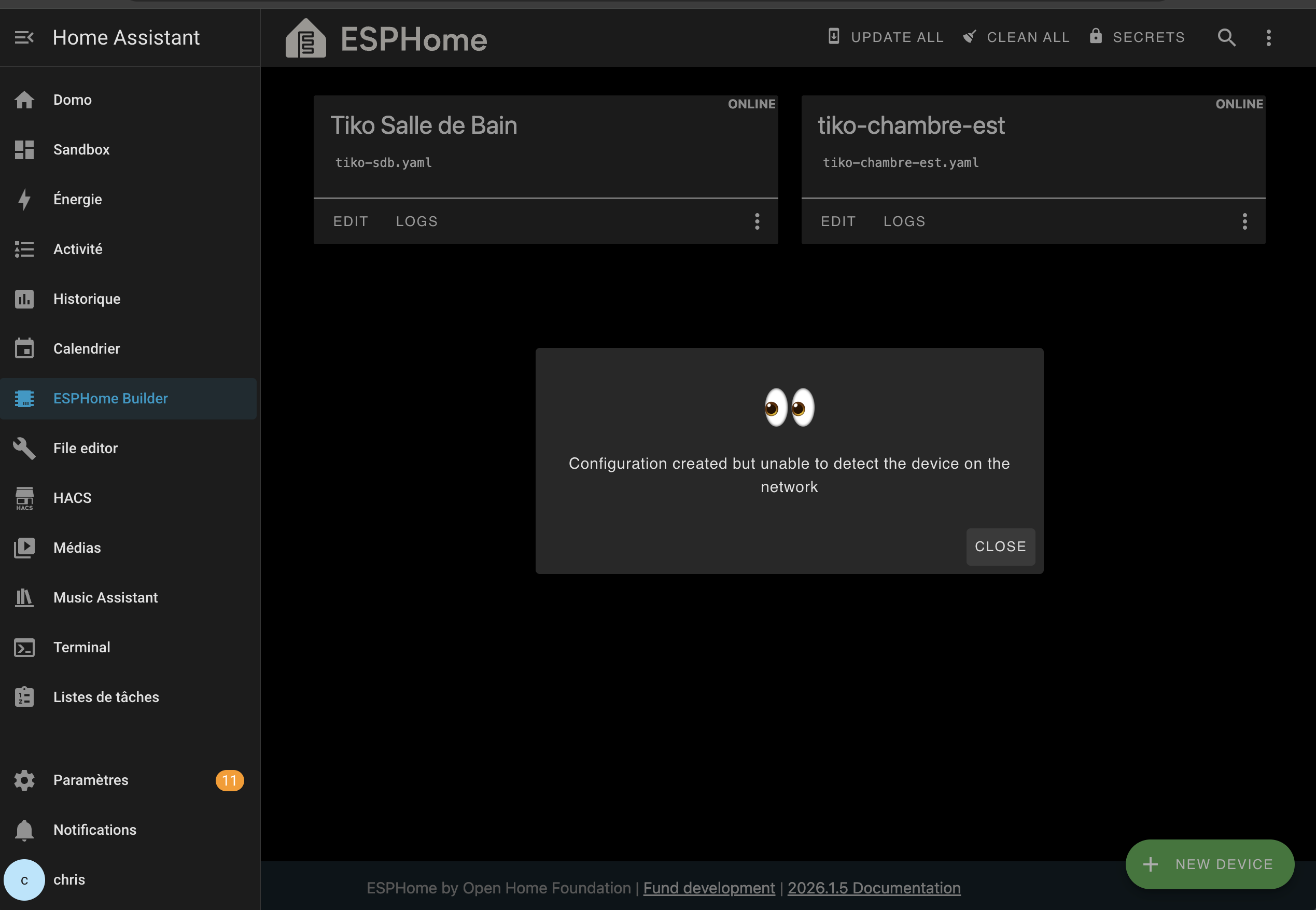This screenshot has height=910, width=1316.
Task: Click the ESPHome house logo
Action: pos(305,39)
